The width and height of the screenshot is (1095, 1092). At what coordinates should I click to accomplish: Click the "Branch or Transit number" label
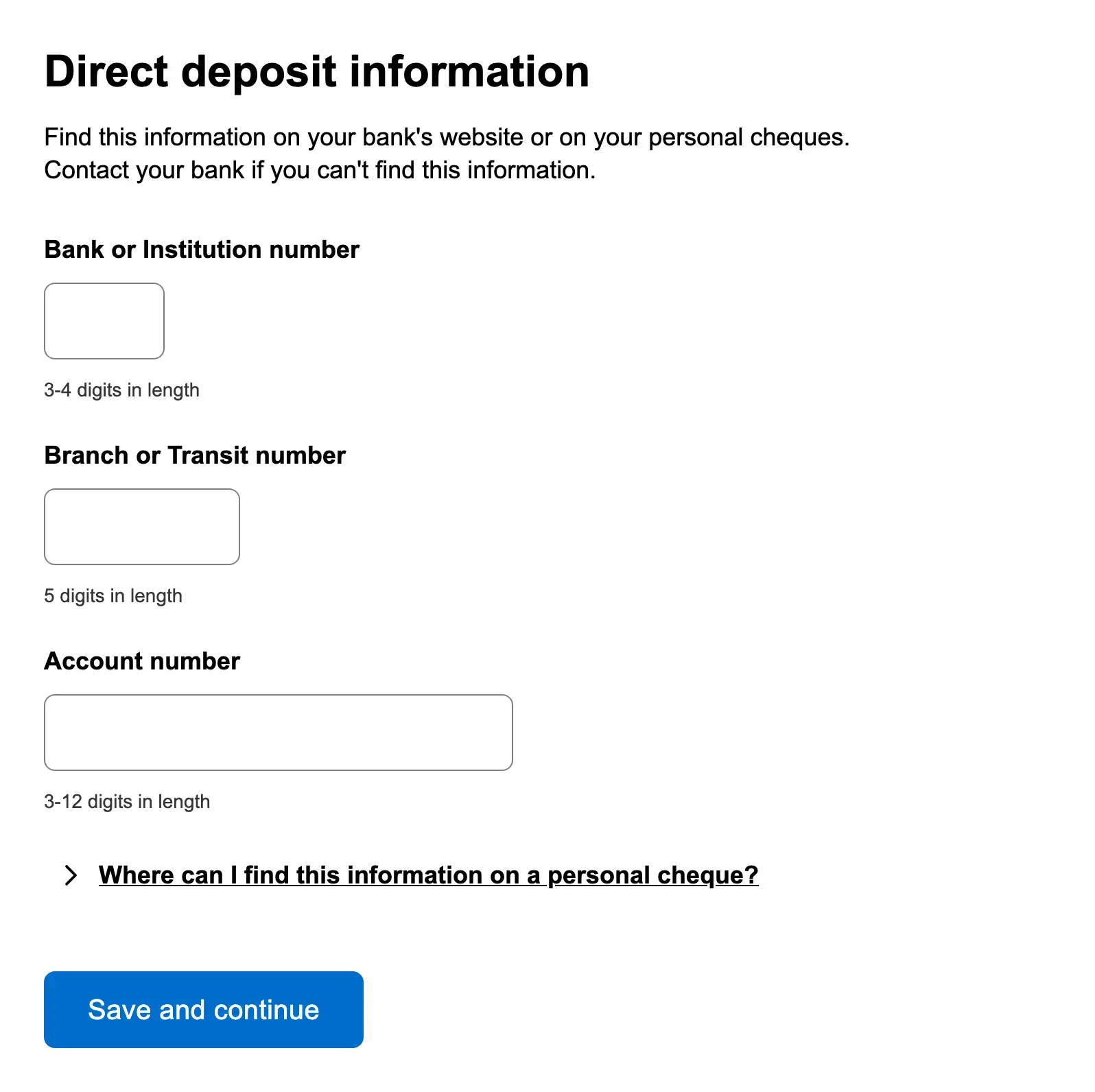(195, 455)
